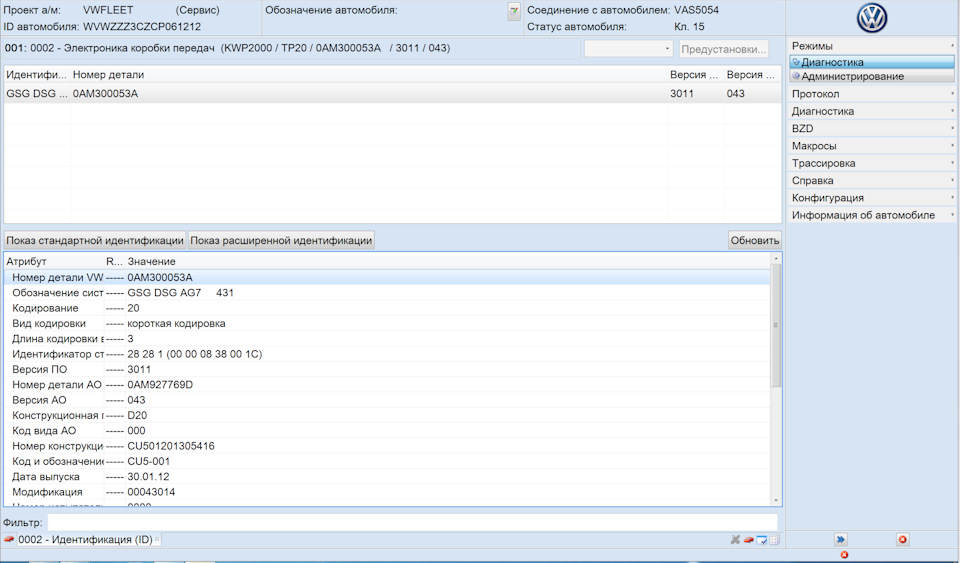Select the Код и обозначение CU5-001 row
The image size is (960, 563).
point(387,461)
